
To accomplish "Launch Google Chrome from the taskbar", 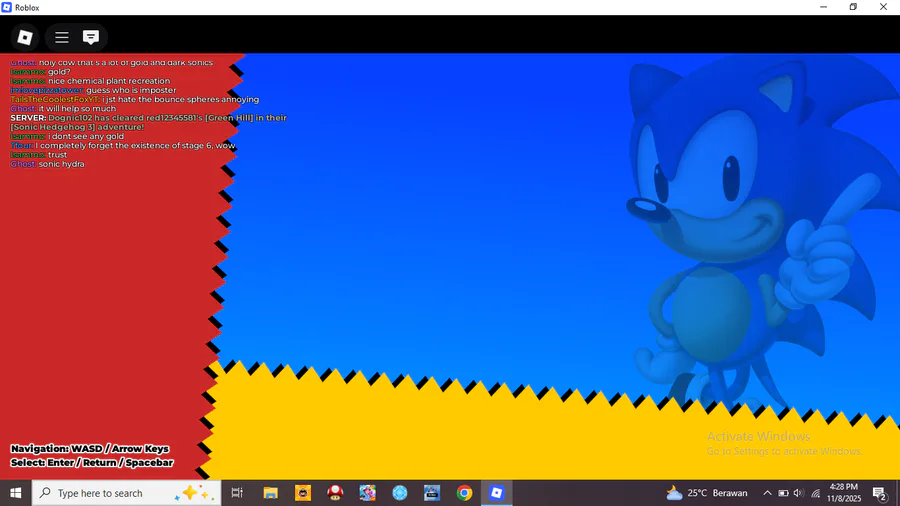I will click(464, 493).
